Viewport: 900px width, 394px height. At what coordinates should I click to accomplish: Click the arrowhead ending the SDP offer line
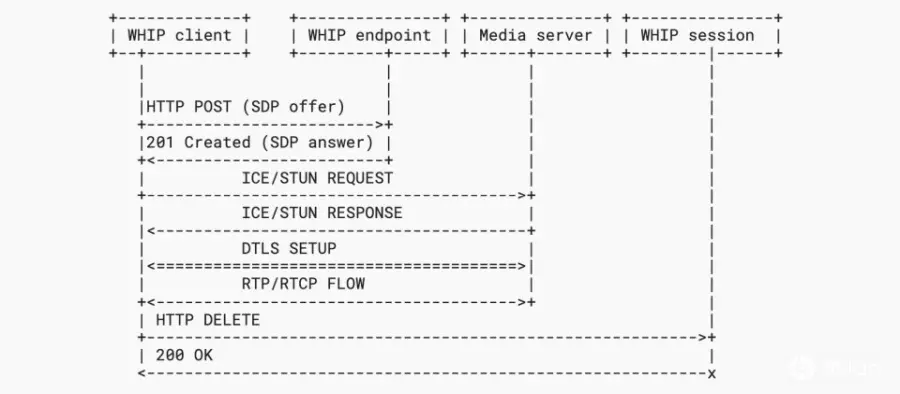(379, 125)
